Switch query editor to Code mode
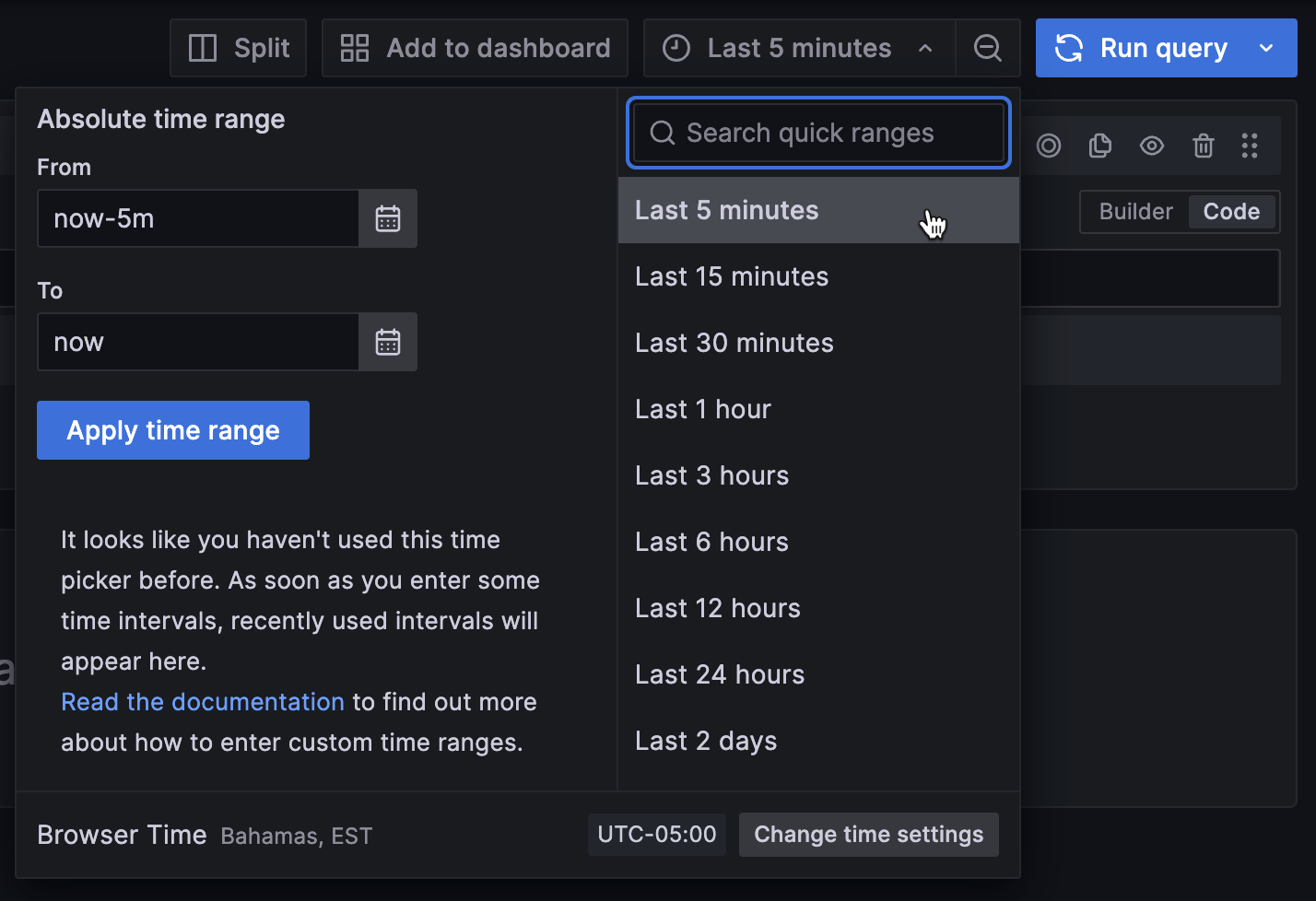The height and width of the screenshot is (901, 1316). coord(1231,212)
